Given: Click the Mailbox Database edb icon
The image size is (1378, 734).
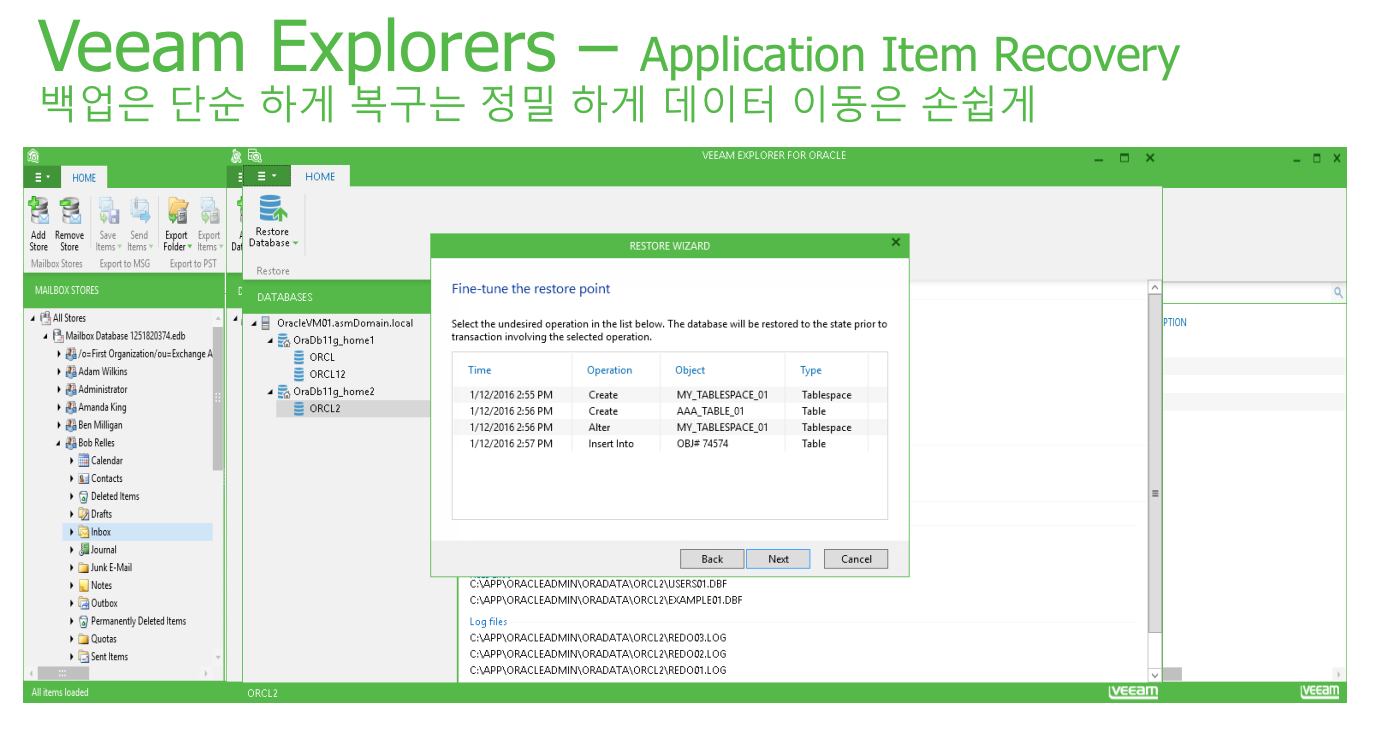Looking at the screenshot, I should click(58, 336).
